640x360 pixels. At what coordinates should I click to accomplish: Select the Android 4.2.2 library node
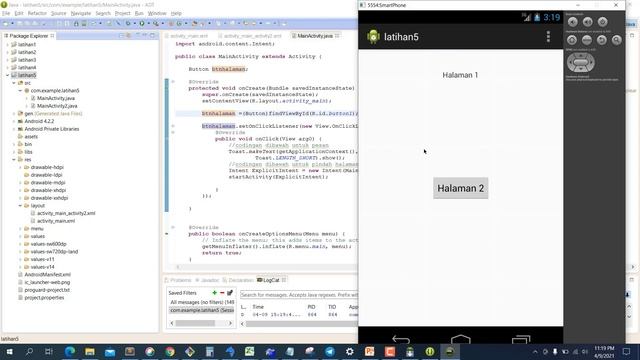point(39,121)
